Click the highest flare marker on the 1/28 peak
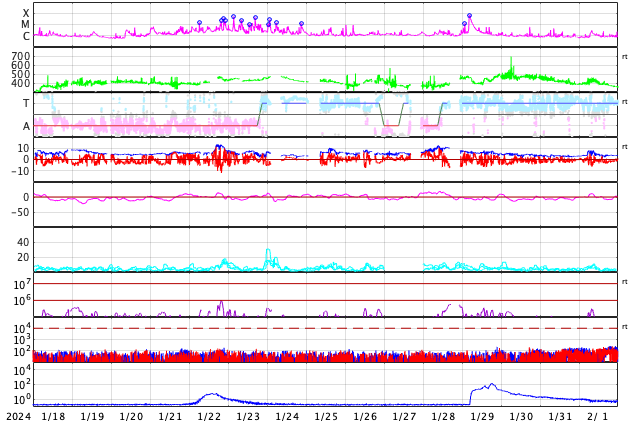634x424 pixels. pos(469,16)
